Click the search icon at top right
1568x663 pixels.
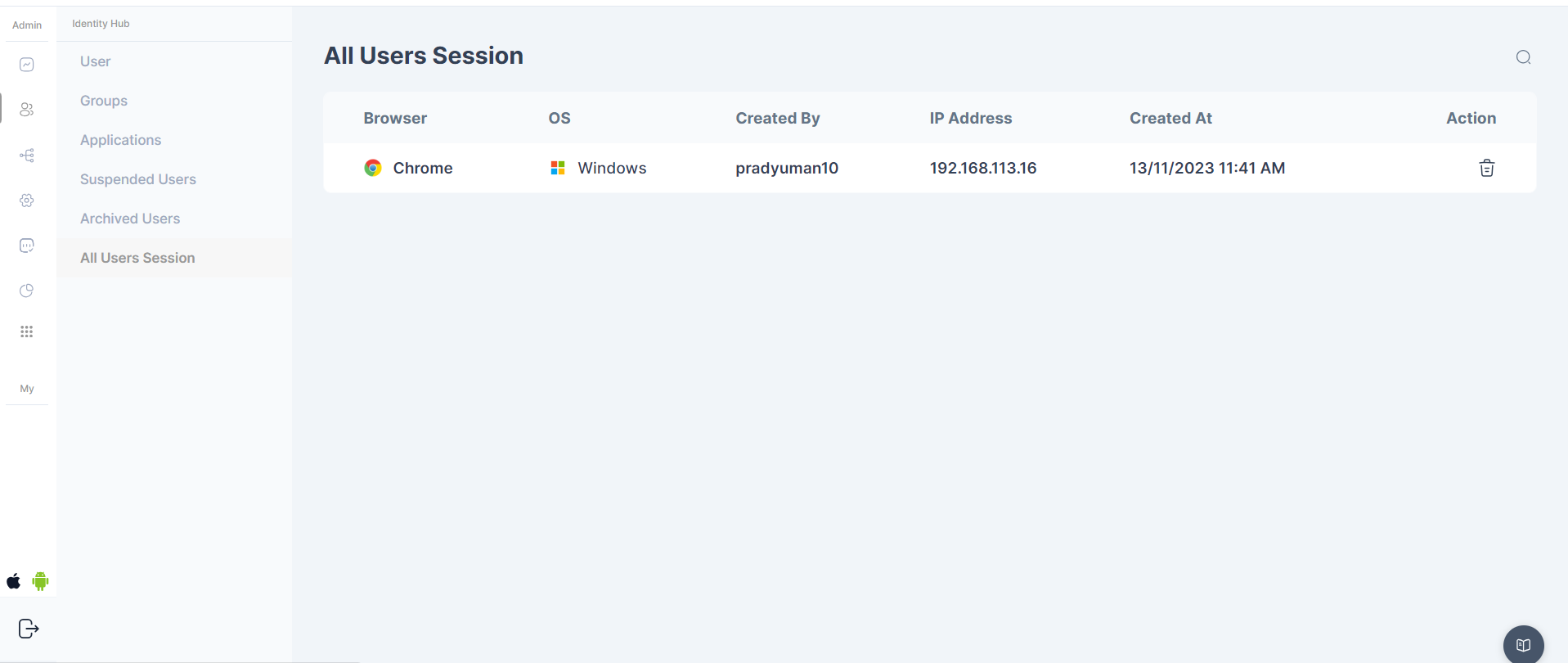[x=1523, y=57]
